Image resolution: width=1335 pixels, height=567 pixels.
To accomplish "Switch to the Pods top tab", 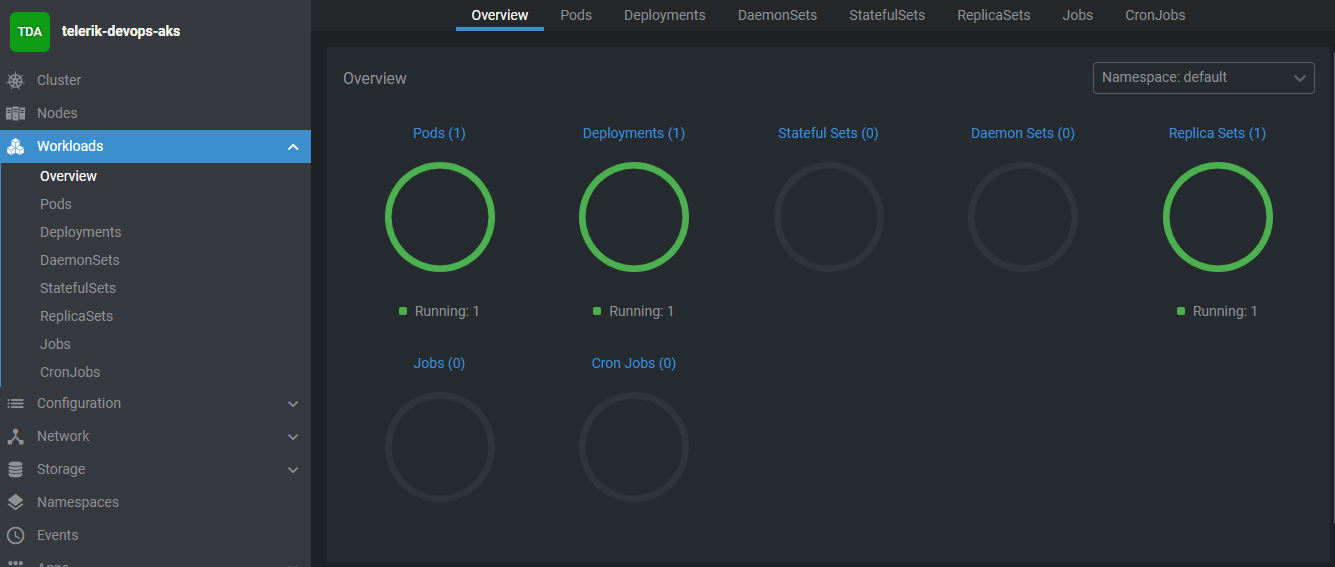I will (x=576, y=15).
